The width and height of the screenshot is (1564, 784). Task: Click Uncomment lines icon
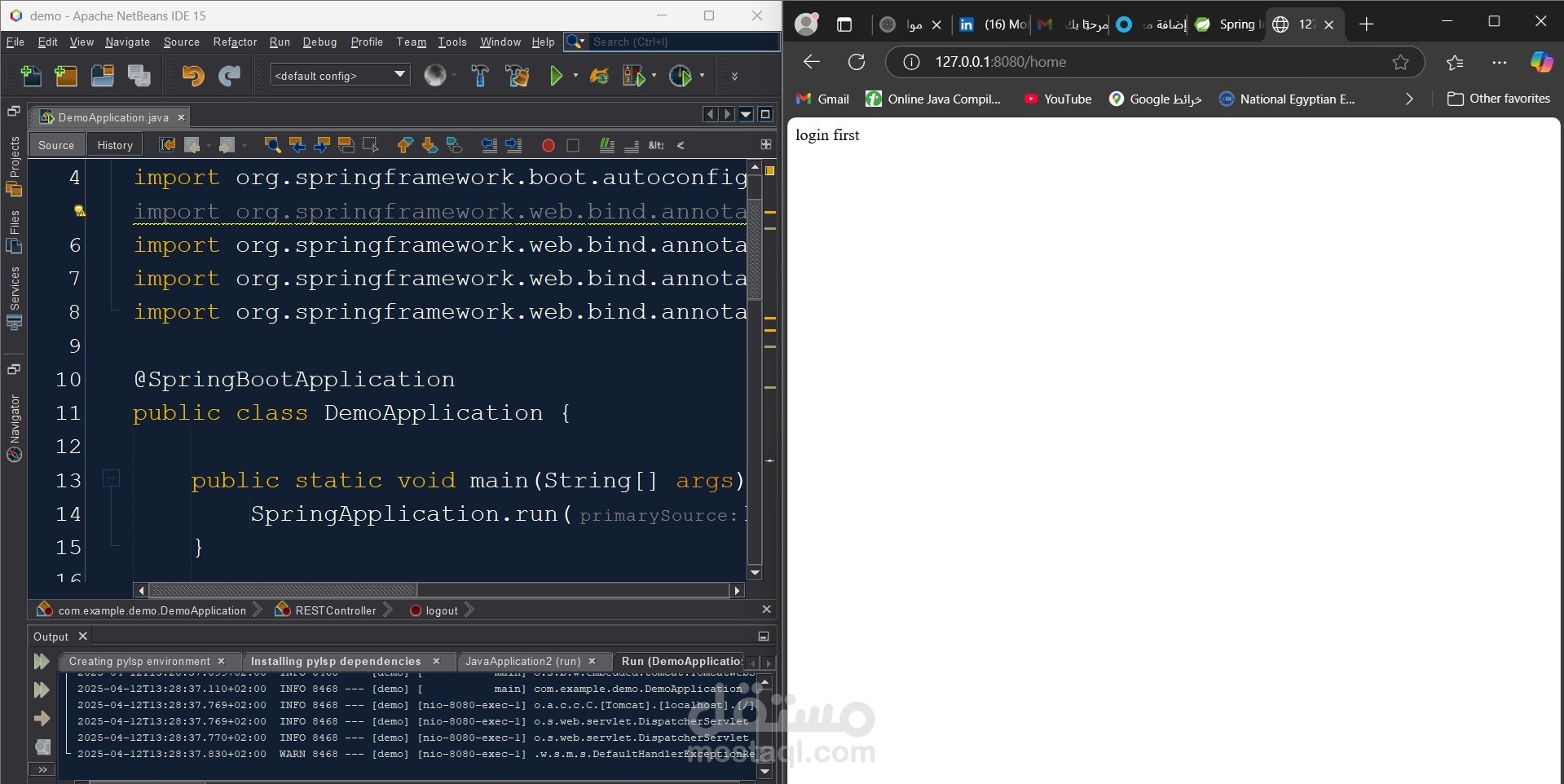tap(632, 145)
